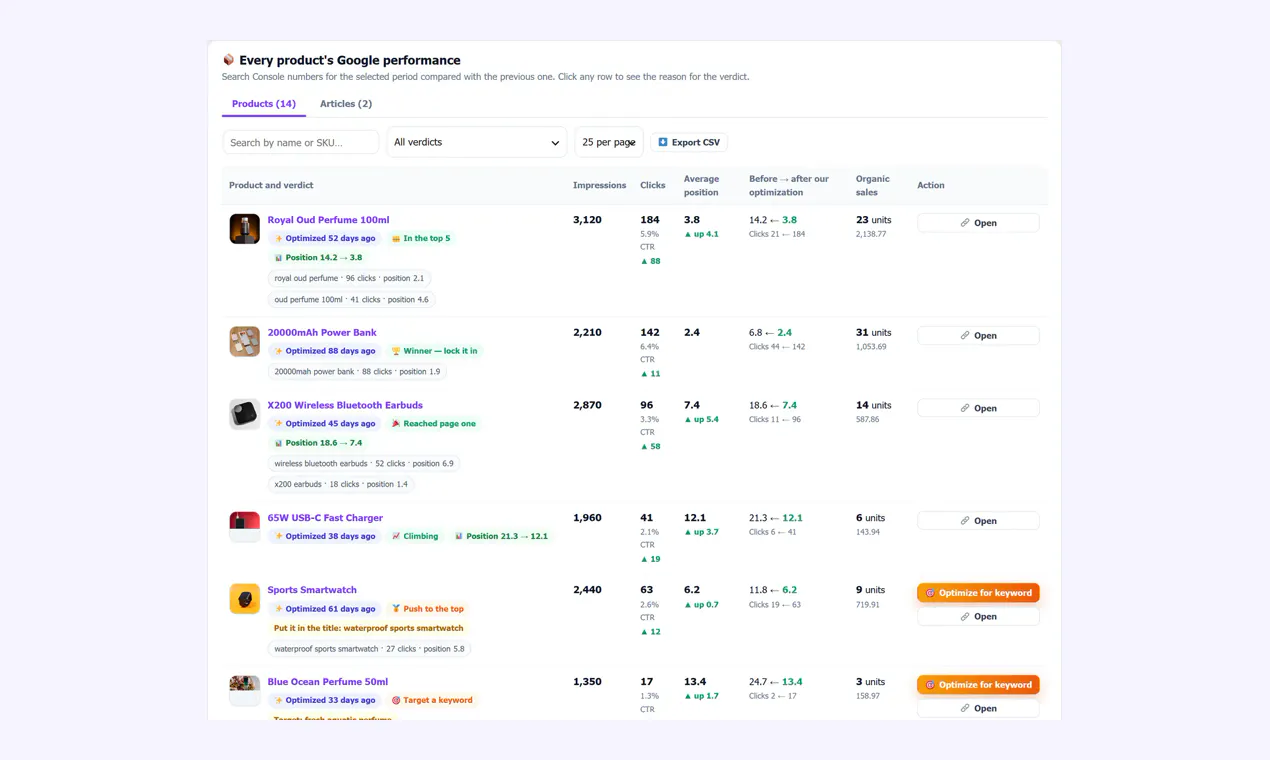Click Open button for 65W USB-C Charger
Image resolution: width=1270 pixels, height=760 pixels.
coord(978,521)
